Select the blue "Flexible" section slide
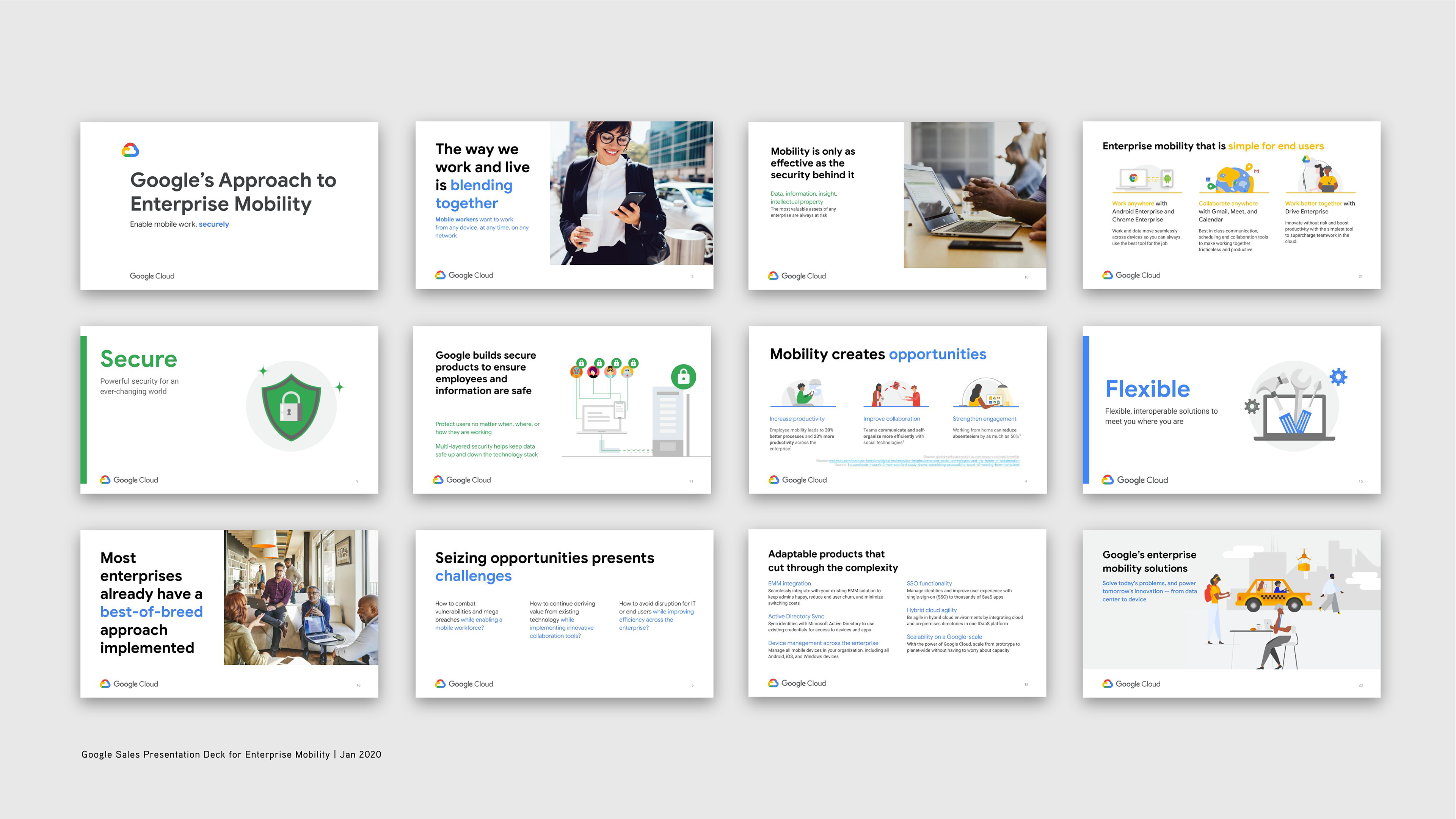Screen dimensions: 1456x819 pyautogui.click(x=1231, y=410)
